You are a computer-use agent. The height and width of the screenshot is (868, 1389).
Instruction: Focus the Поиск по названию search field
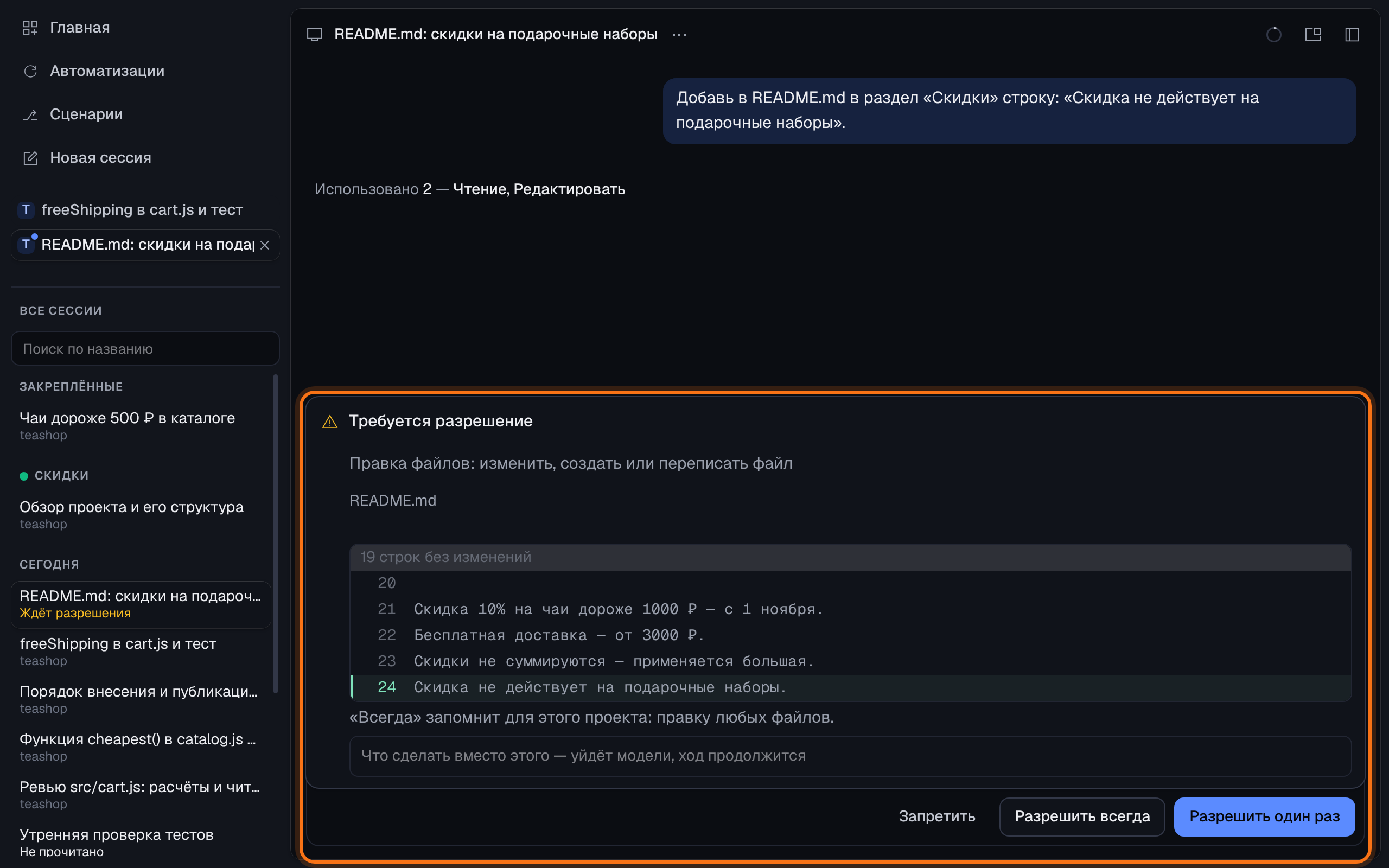click(145, 348)
